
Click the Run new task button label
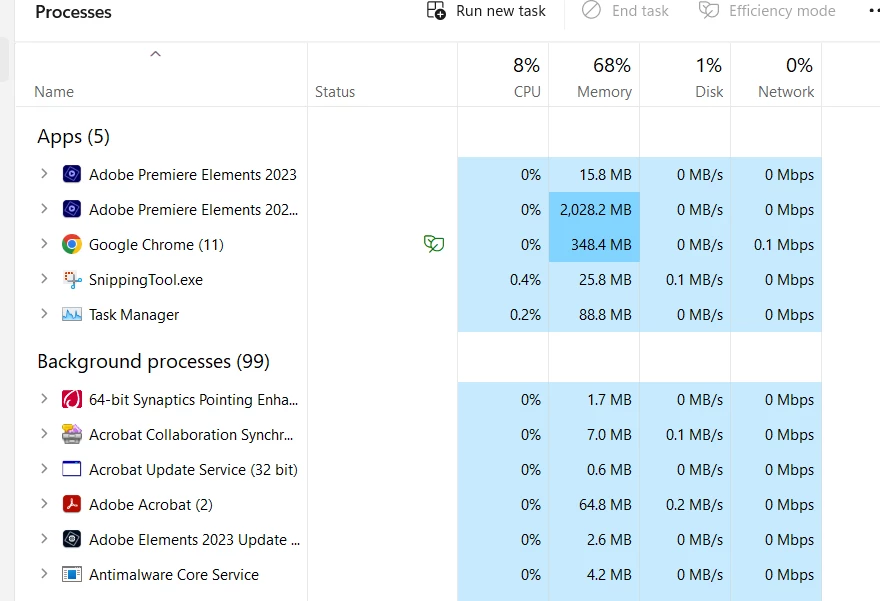coord(501,11)
